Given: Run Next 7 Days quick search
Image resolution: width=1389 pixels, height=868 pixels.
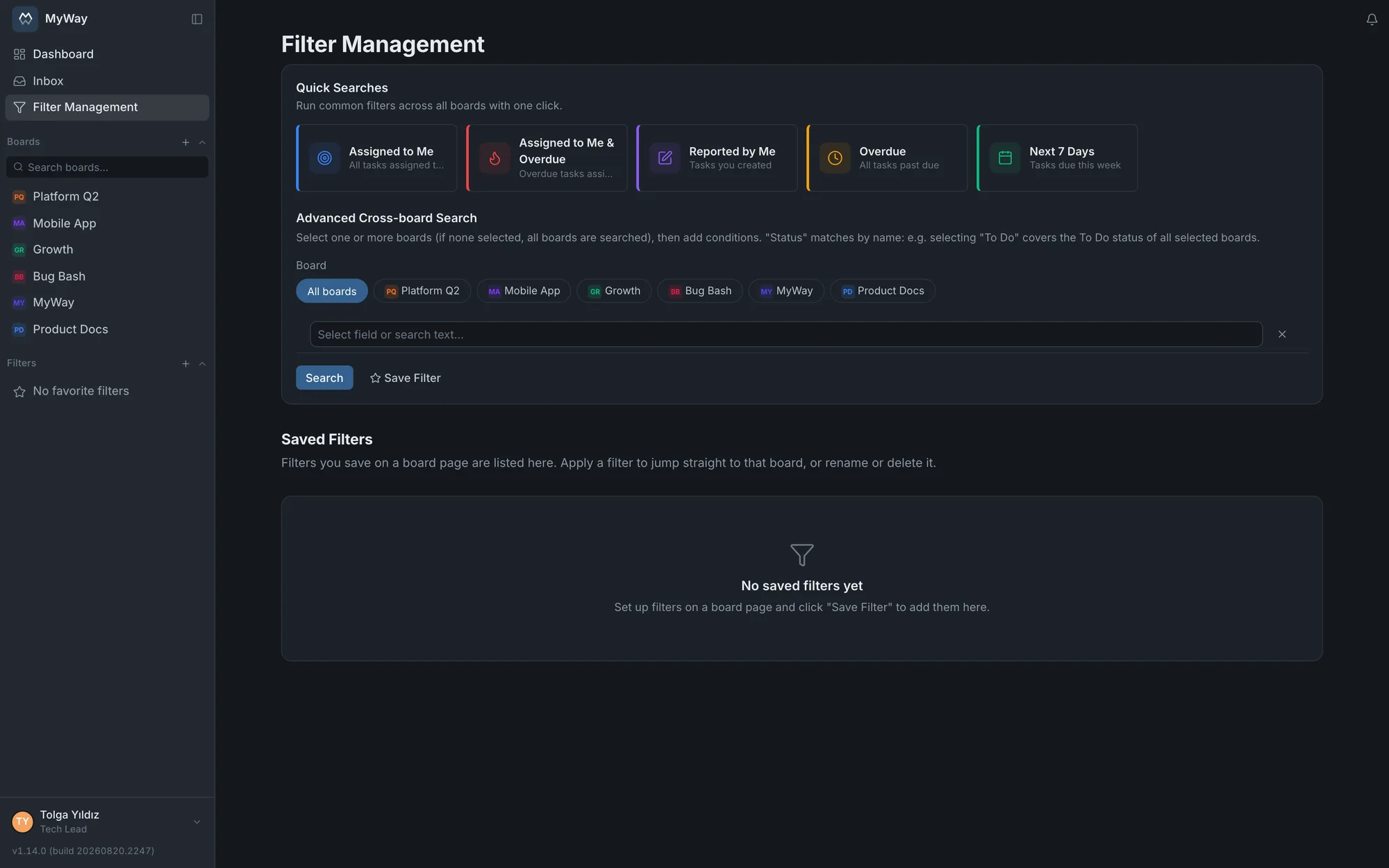Looking at the screenshot, I should [1057, 158].
